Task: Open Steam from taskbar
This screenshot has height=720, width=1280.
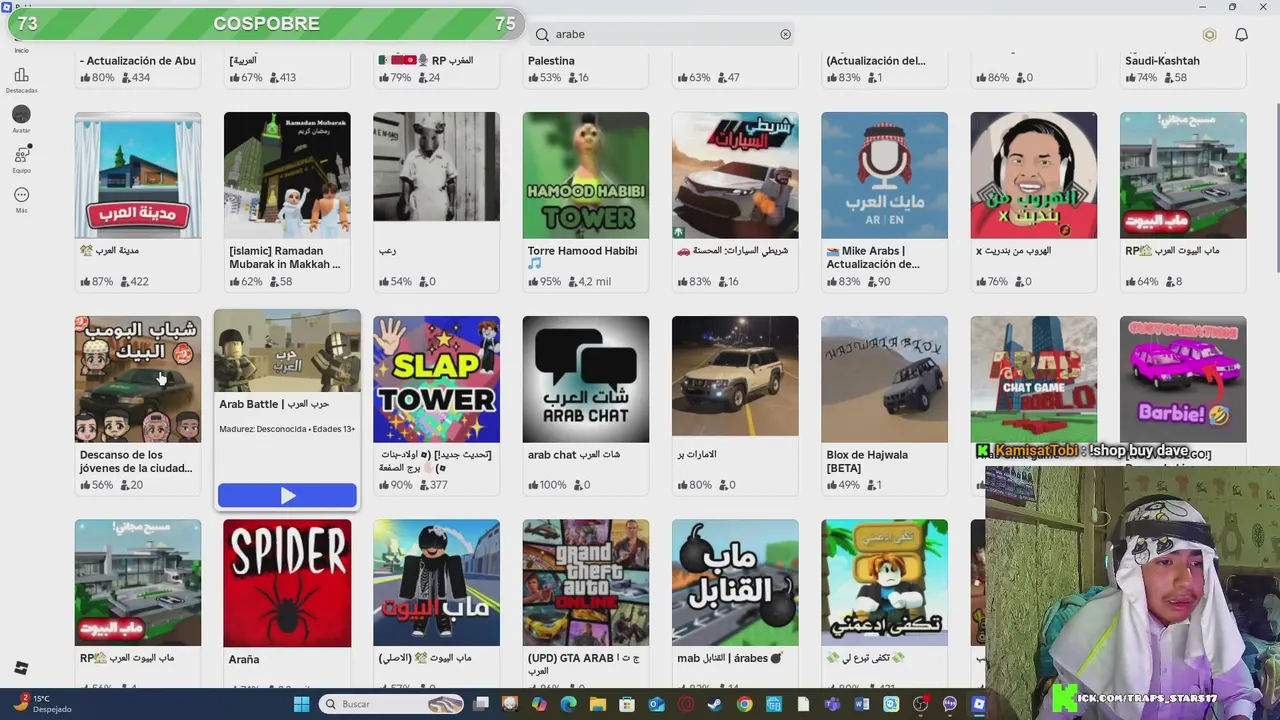Action: pos(714,704)
